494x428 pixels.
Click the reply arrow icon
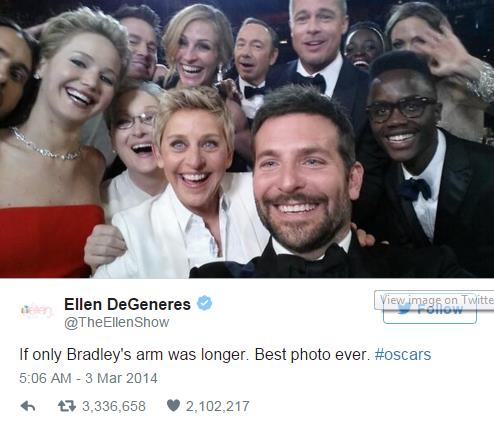point(28,406)
